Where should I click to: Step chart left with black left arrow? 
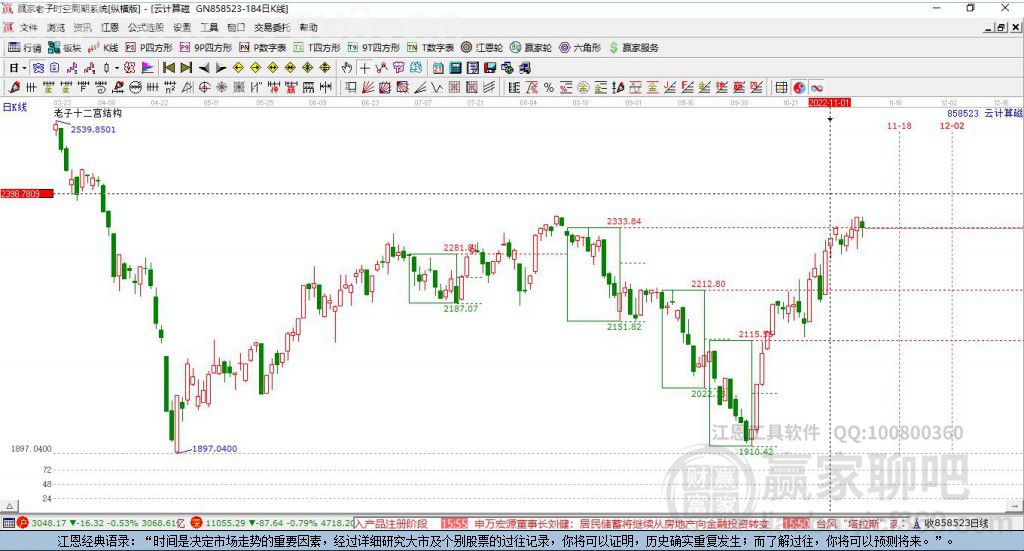coord(204,68)
